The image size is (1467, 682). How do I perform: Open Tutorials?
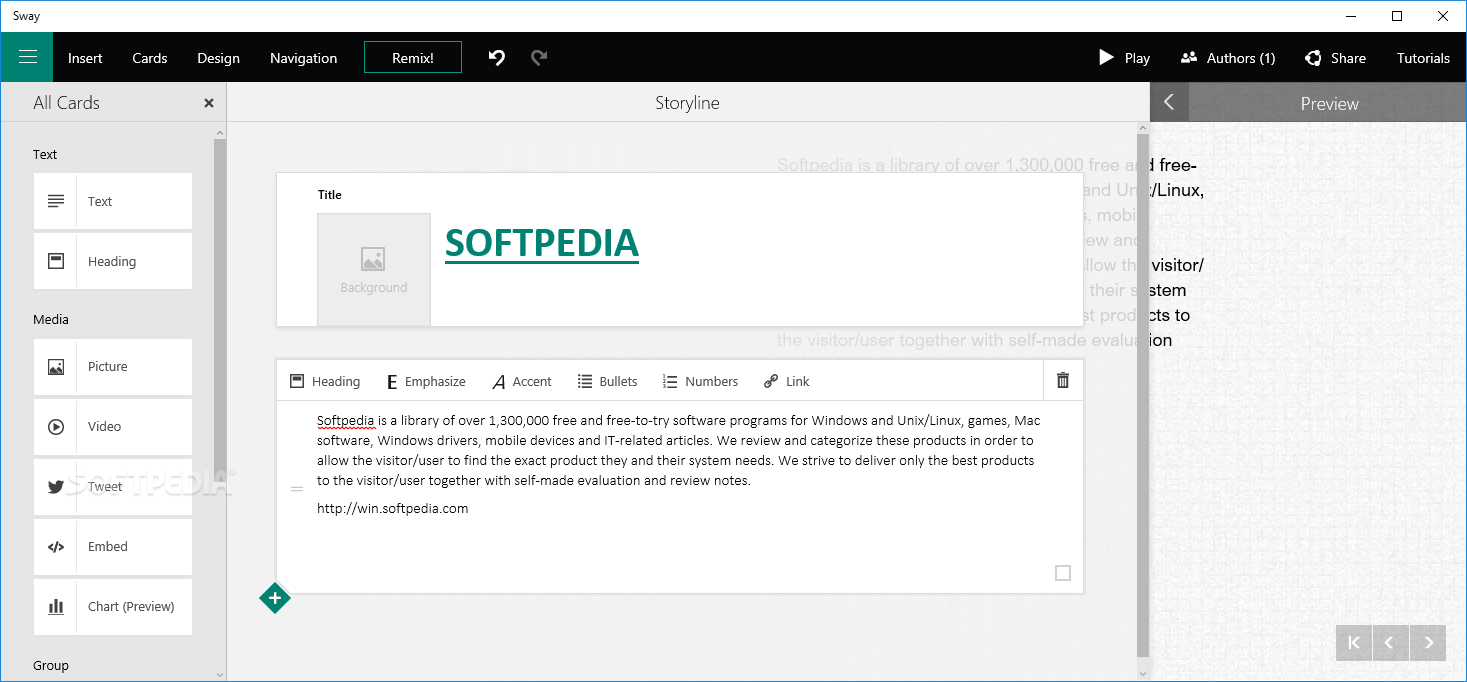click(x=1423, y=58)
